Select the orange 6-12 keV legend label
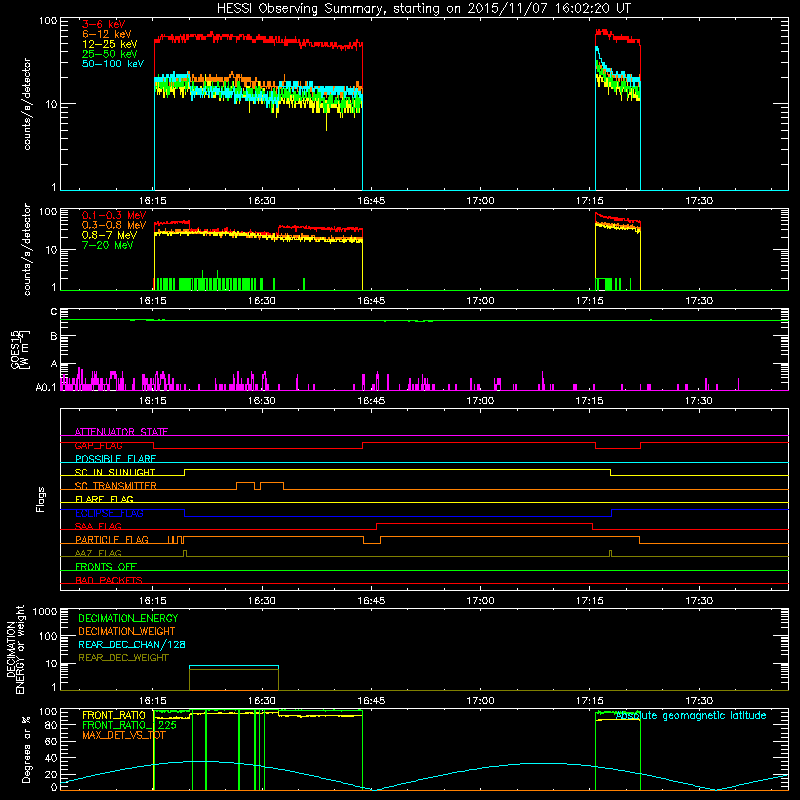The height and width of the screenshot is (800, 800). click(x=107, y=34)
